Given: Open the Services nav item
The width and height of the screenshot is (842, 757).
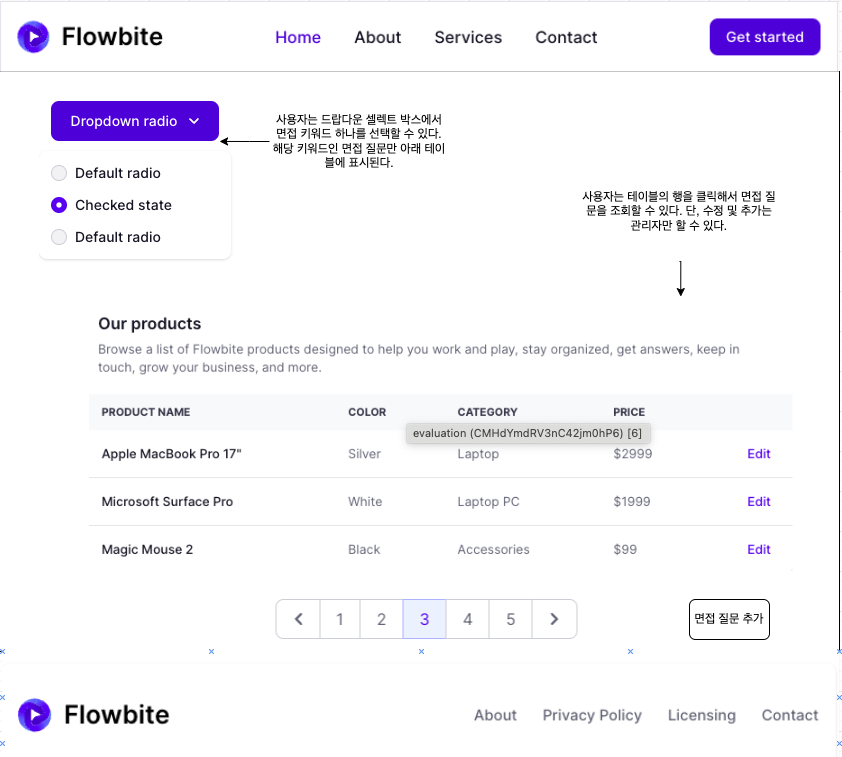Looking at the screenshot, I should coord(468,37).
